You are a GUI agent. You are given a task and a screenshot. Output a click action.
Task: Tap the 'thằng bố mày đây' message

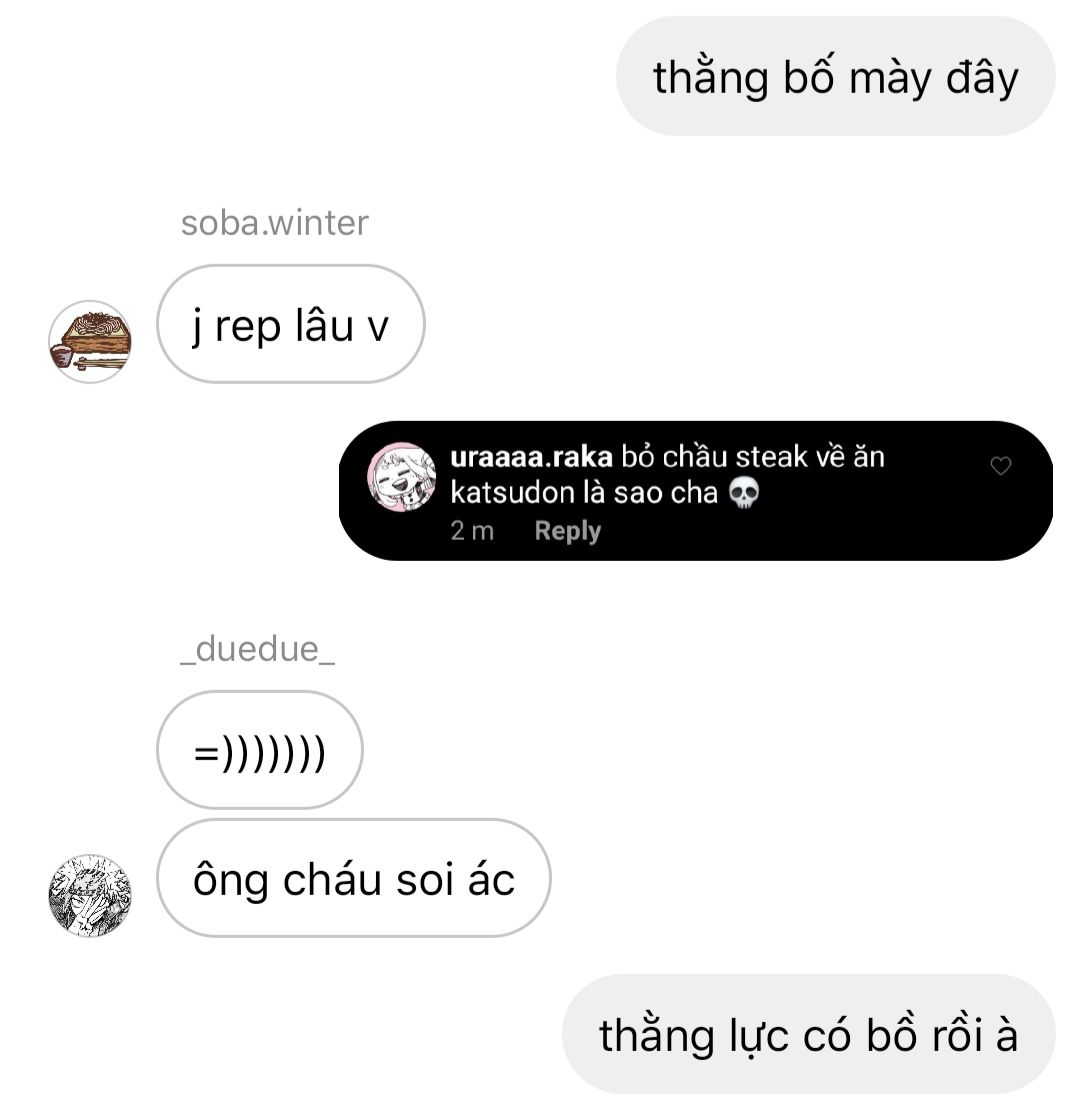pos(835,76)
